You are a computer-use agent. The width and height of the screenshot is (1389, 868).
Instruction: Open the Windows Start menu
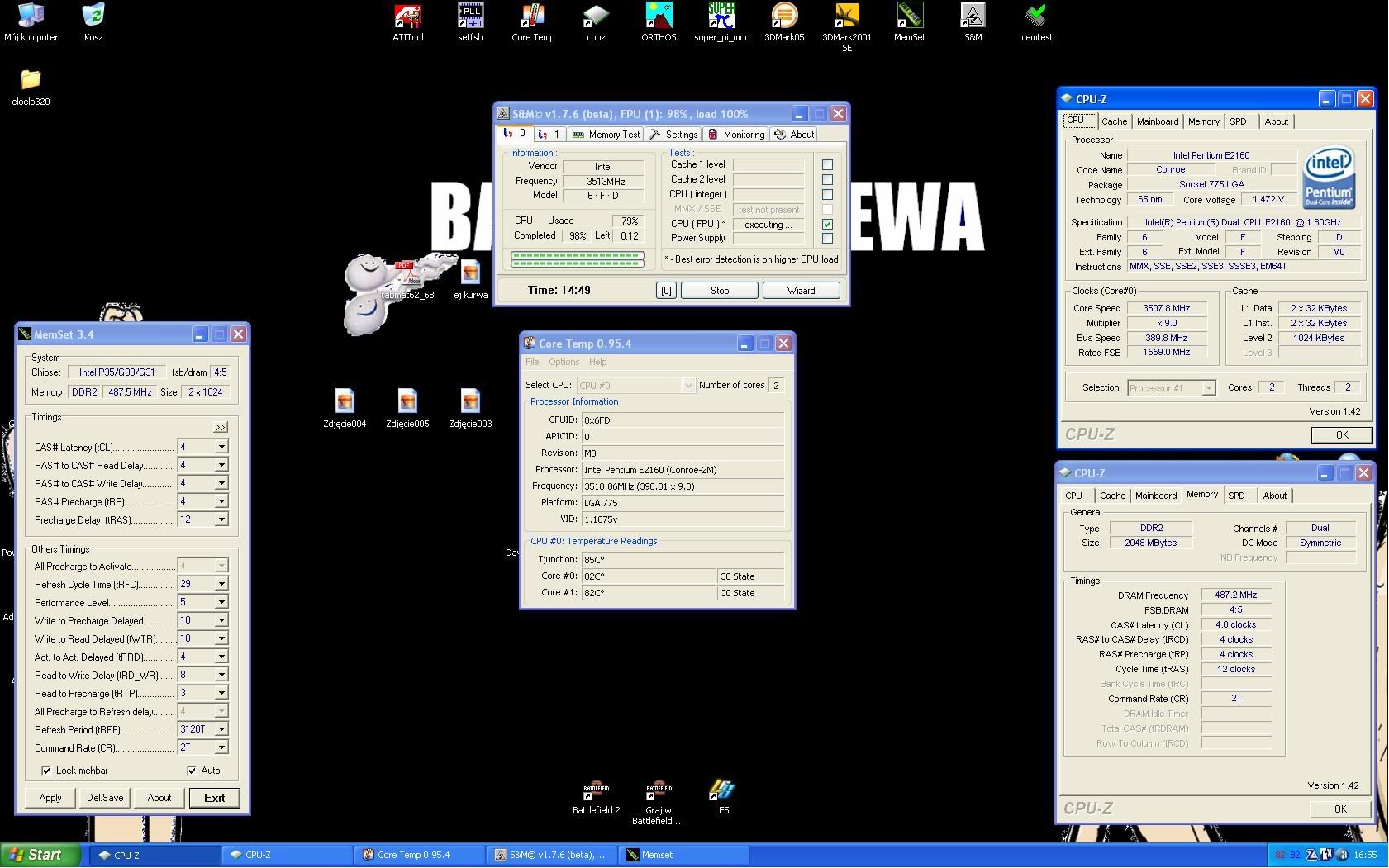click(40, 855)
